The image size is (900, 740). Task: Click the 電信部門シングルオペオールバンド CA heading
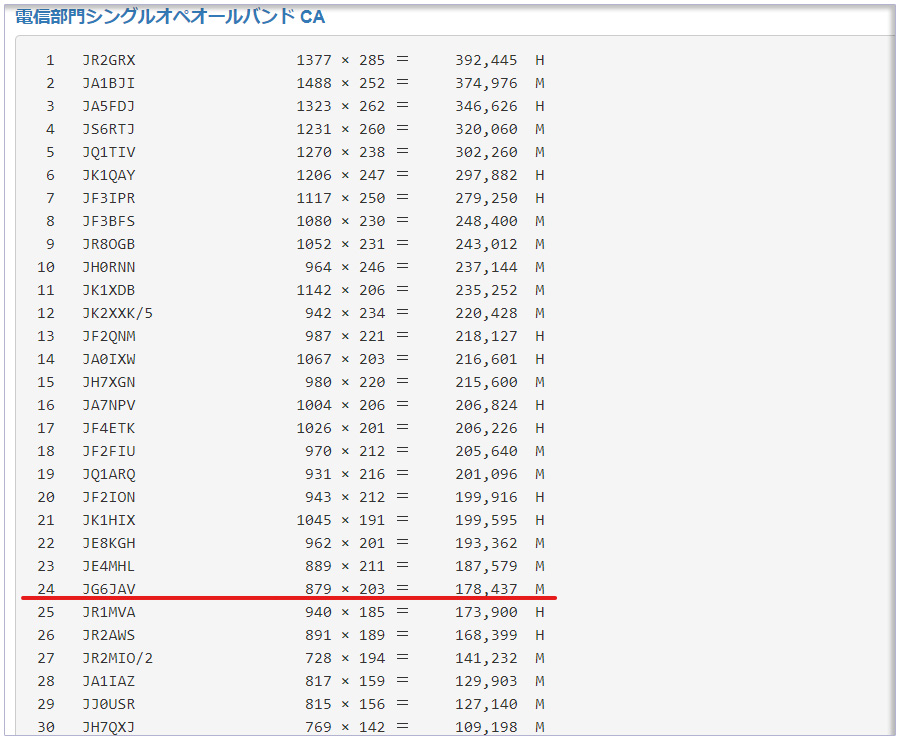tap(170, 17)
